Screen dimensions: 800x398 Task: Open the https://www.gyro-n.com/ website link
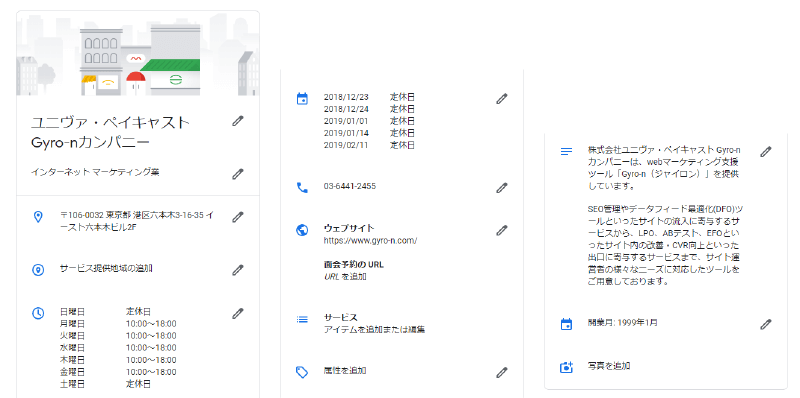[x=370, y=240]
